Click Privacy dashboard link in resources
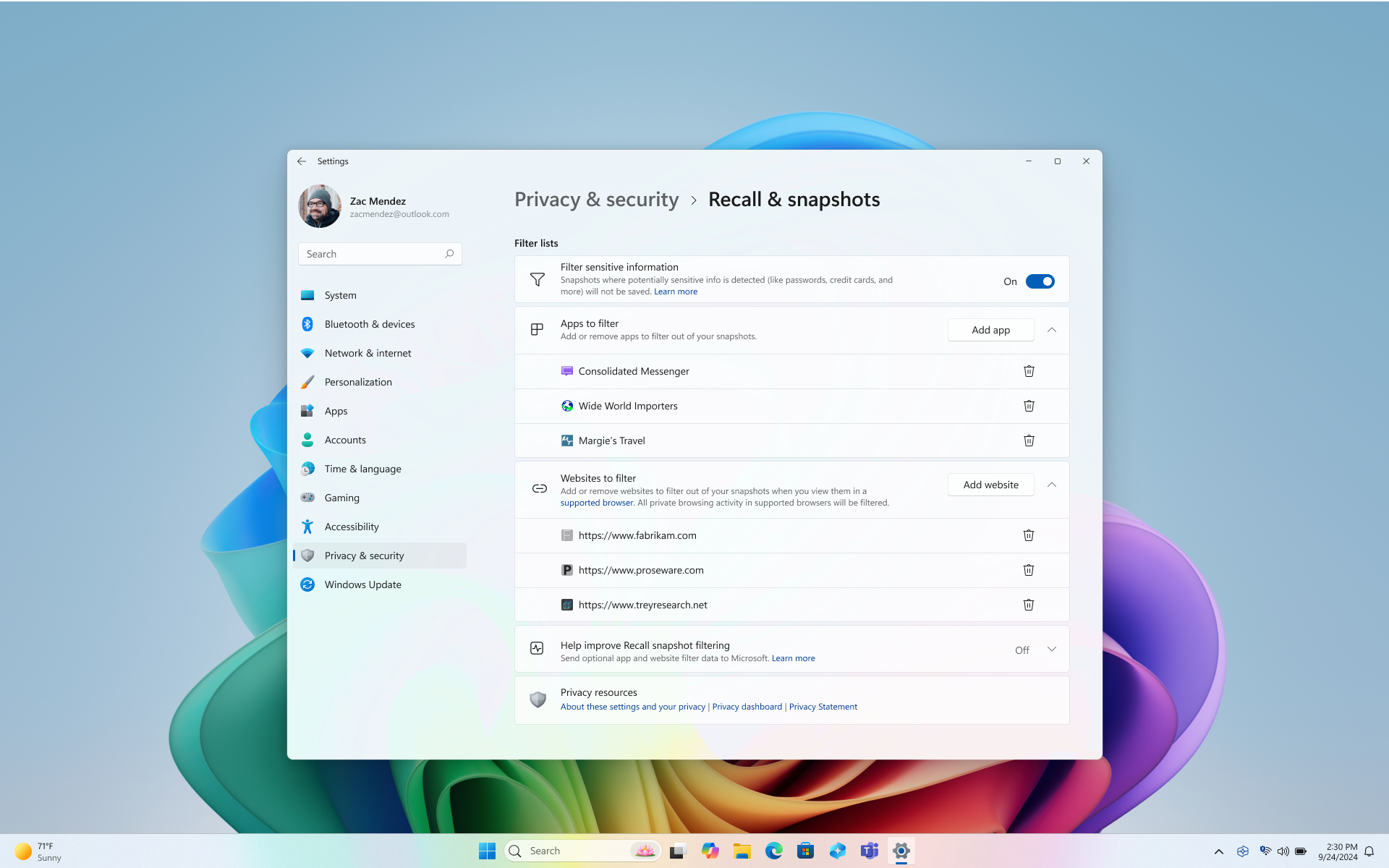 pos(747,706)
